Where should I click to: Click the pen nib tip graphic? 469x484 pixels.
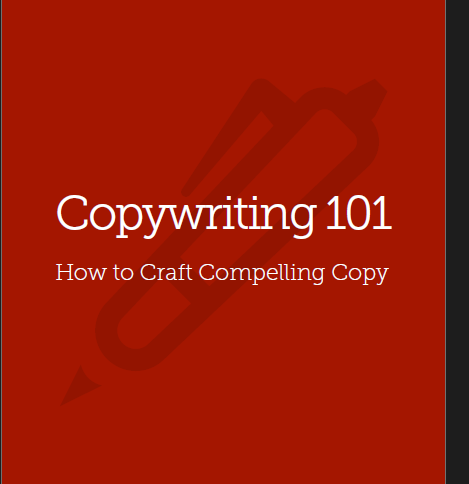78,388
